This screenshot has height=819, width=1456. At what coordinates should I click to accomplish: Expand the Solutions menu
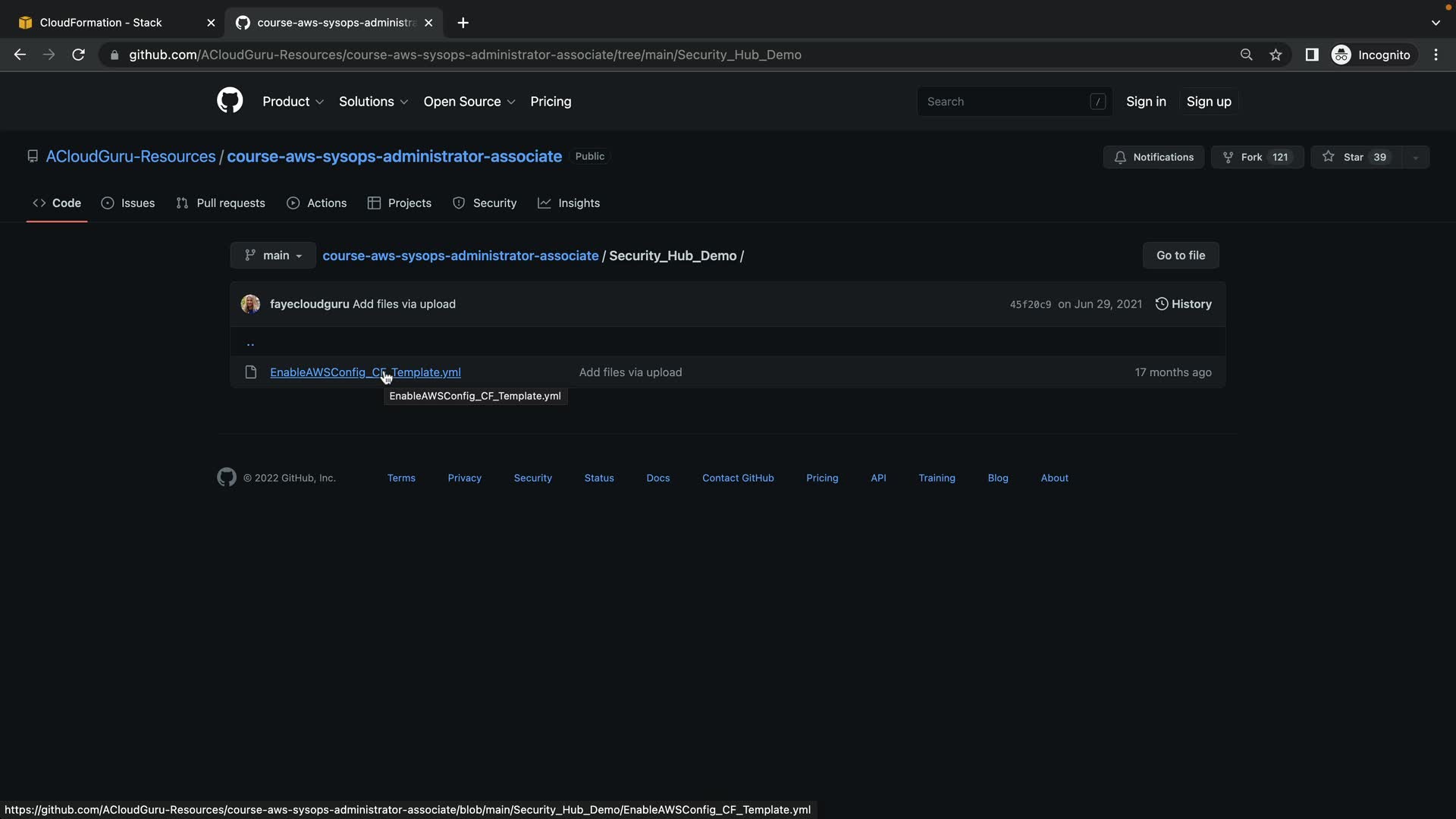[x=373, y=102]
